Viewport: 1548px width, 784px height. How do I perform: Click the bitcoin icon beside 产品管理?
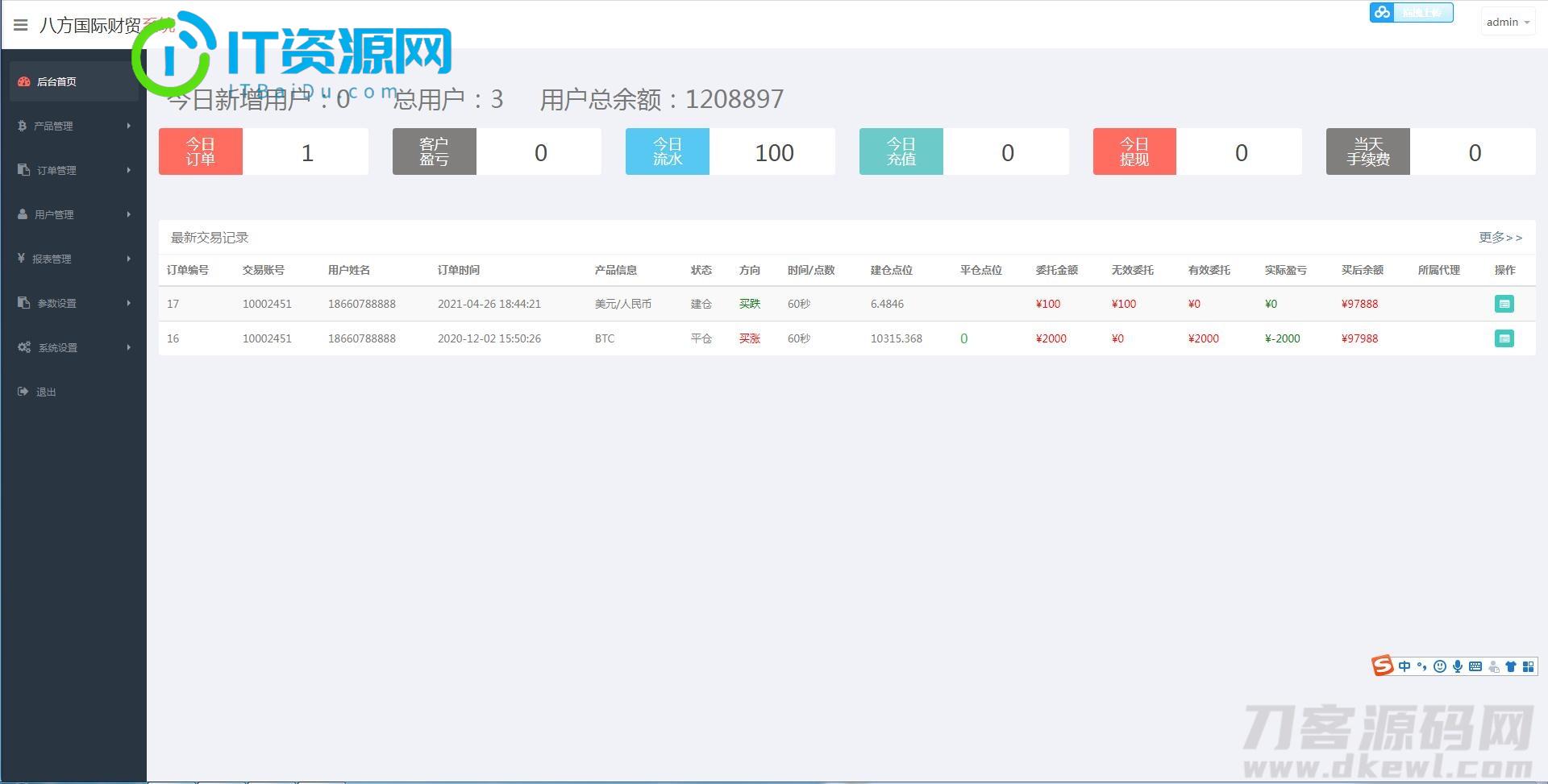click(x=23, y=126)
